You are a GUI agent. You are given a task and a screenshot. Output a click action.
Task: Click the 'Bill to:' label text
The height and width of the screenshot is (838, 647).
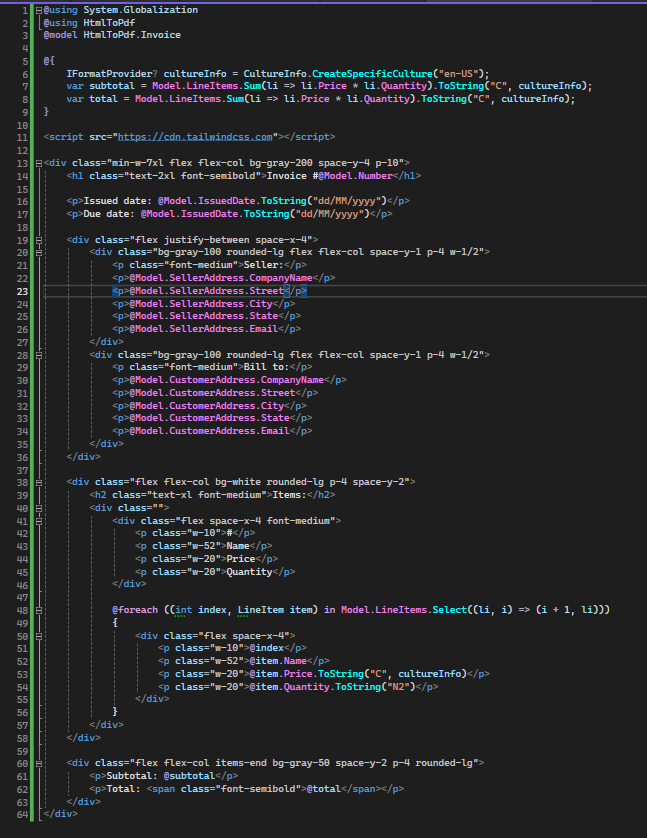[x=267, y=367]
